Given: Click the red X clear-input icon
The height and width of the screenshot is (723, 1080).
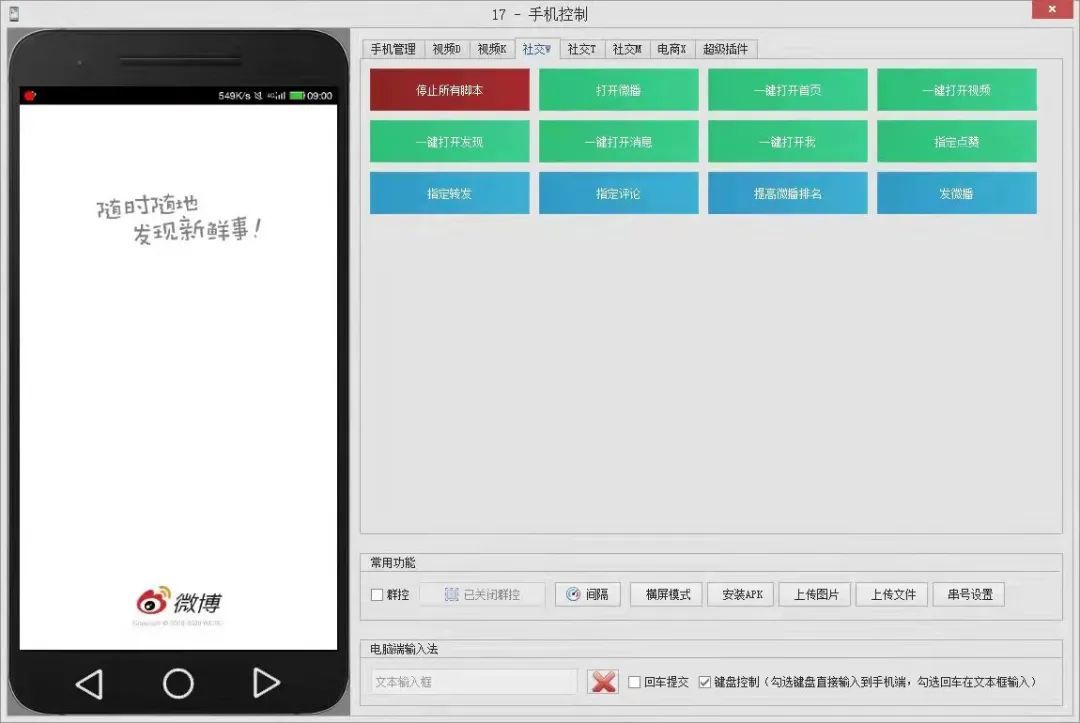Looking at the screenshot, I should (603, 682).
